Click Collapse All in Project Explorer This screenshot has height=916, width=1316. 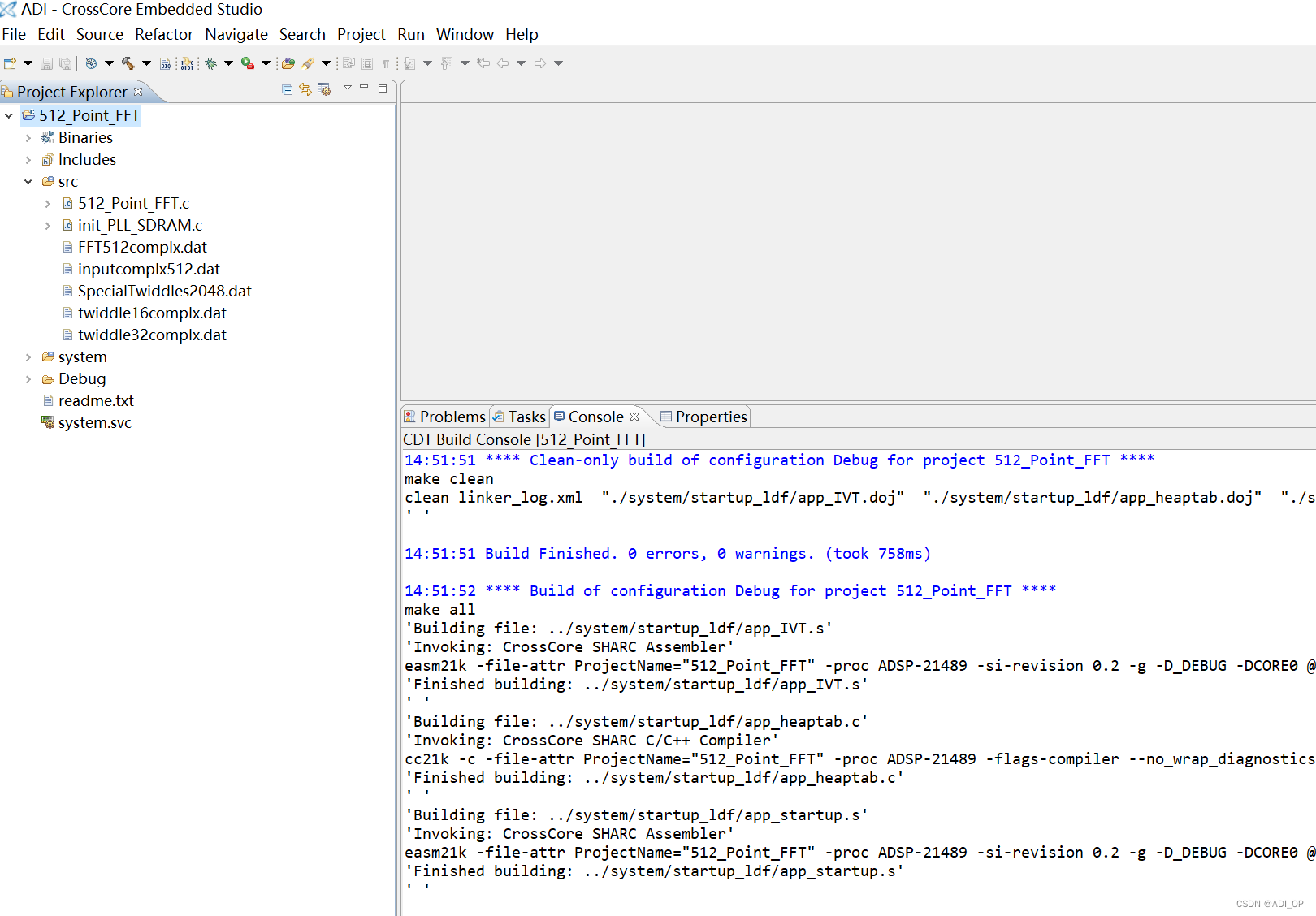point(287,90)
